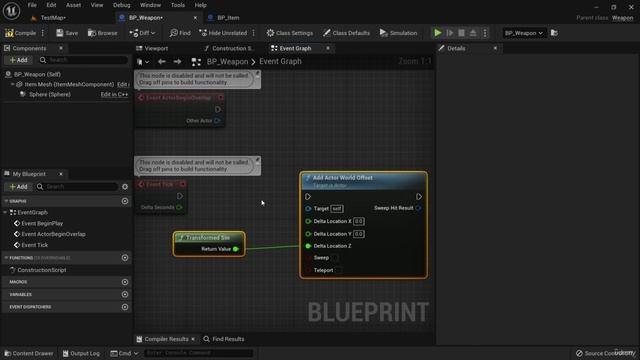The image size is (640, 360).
Task: Close the Event Graph tab
Action: point(328,48)
